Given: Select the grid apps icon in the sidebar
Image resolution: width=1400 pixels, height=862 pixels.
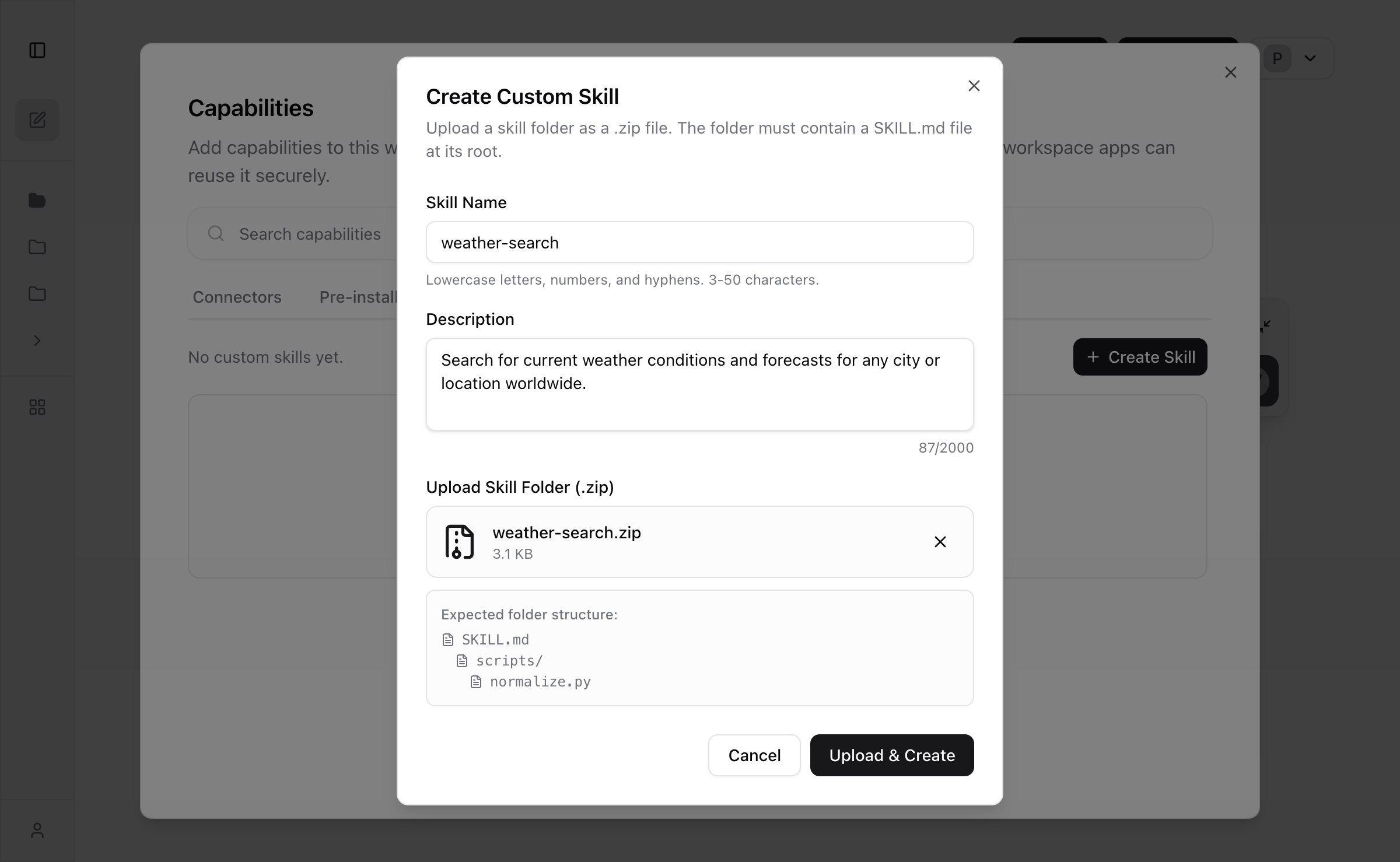Looking at the screenshot, I should point(37,407).
